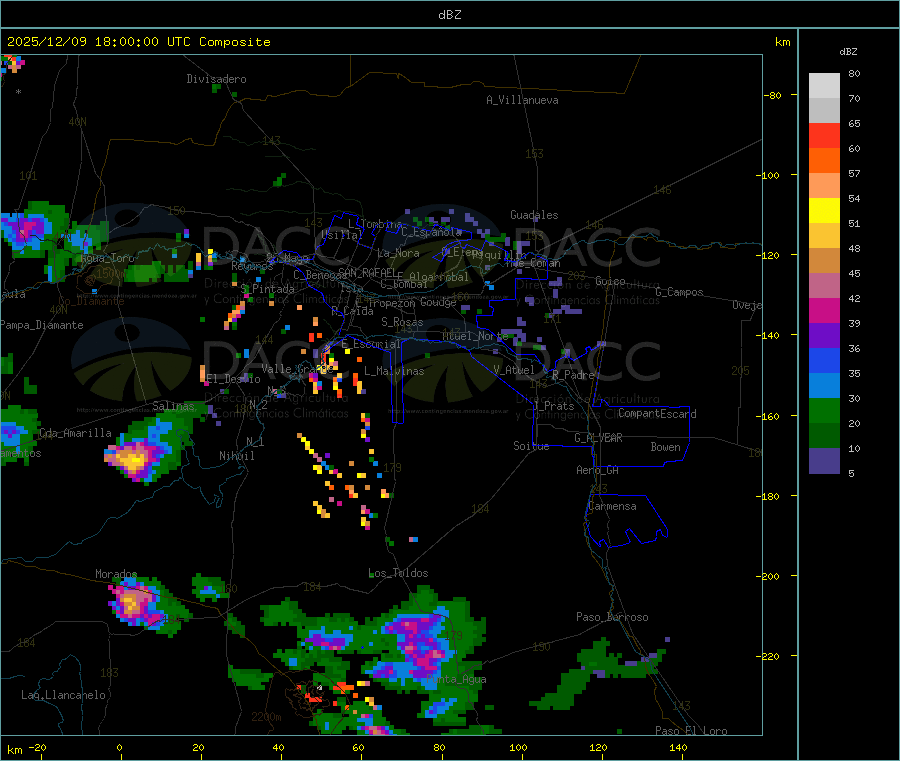
Task: Pick the green 30-20 dBZ legend band
Action: pyautogui.click(x=824, y=410)
